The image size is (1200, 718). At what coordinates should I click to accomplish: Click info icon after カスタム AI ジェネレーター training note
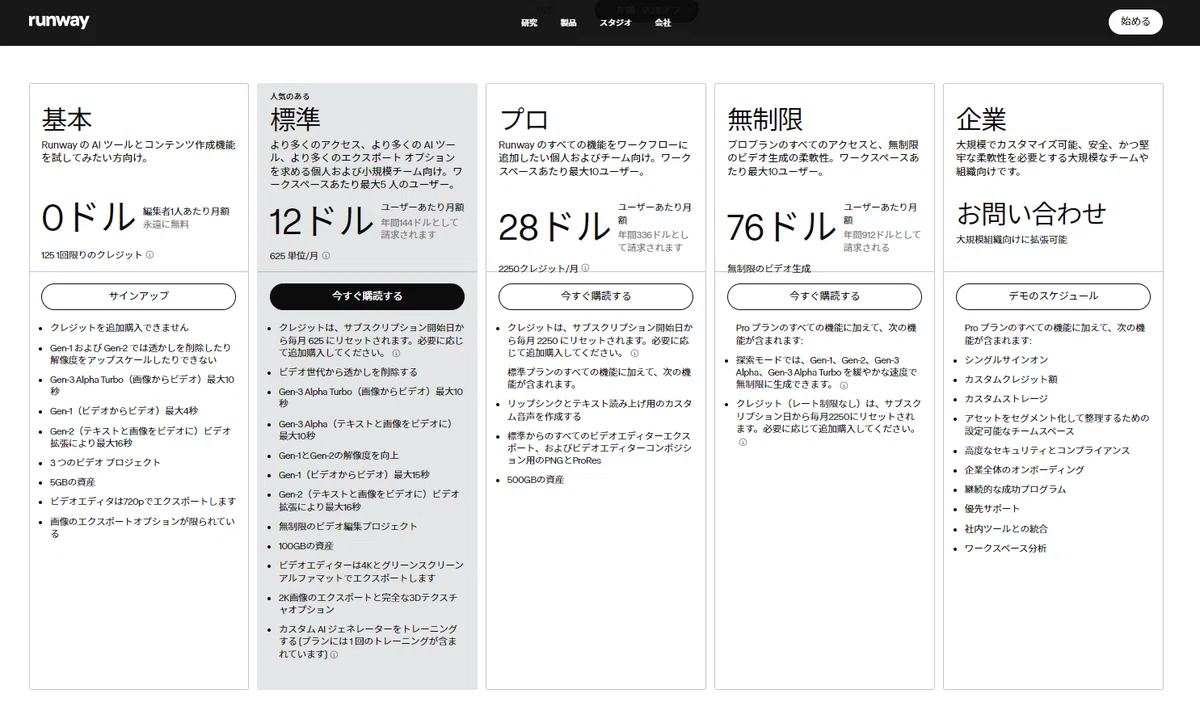tap(334, 654)
